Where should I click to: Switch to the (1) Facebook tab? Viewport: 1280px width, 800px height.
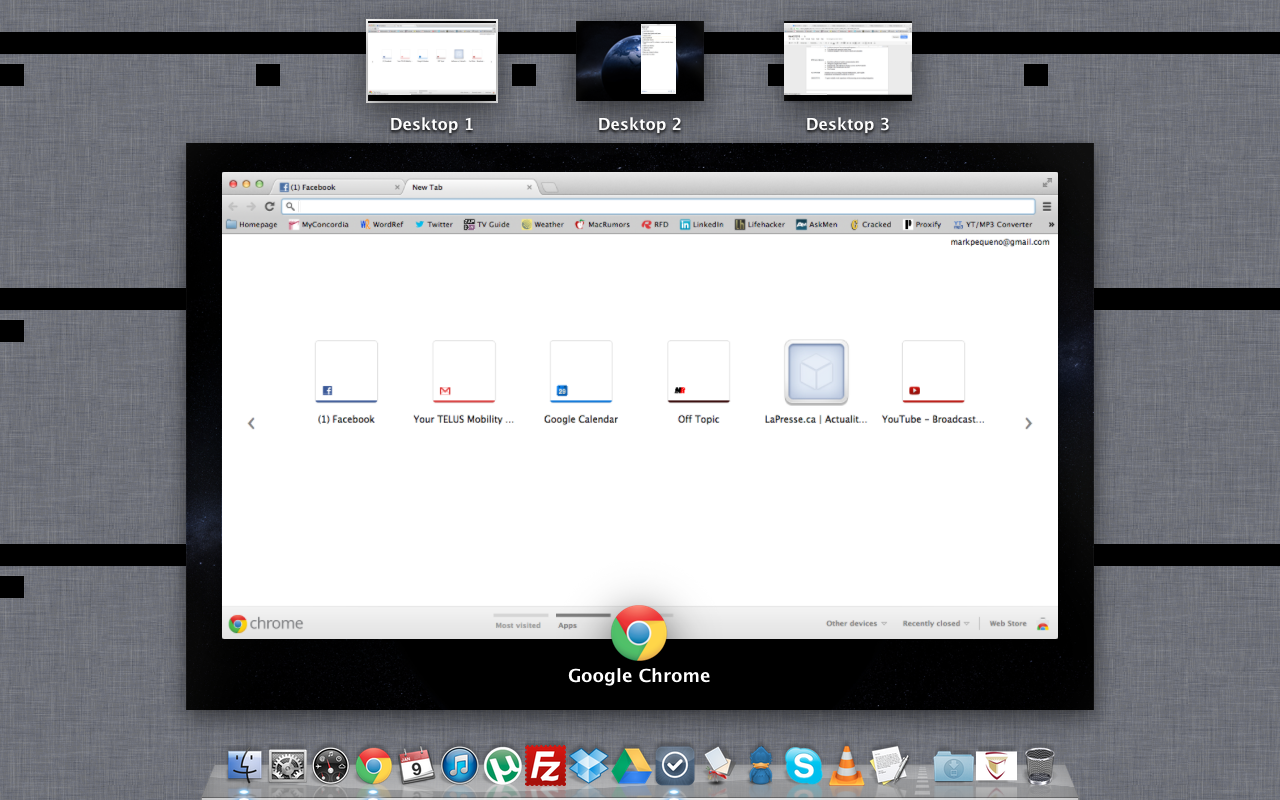pos(335,187)
